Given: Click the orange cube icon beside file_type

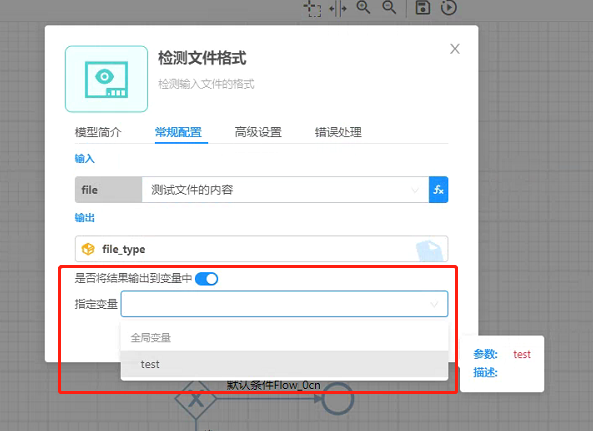Looking at the screenshot, I should (88, 249).
